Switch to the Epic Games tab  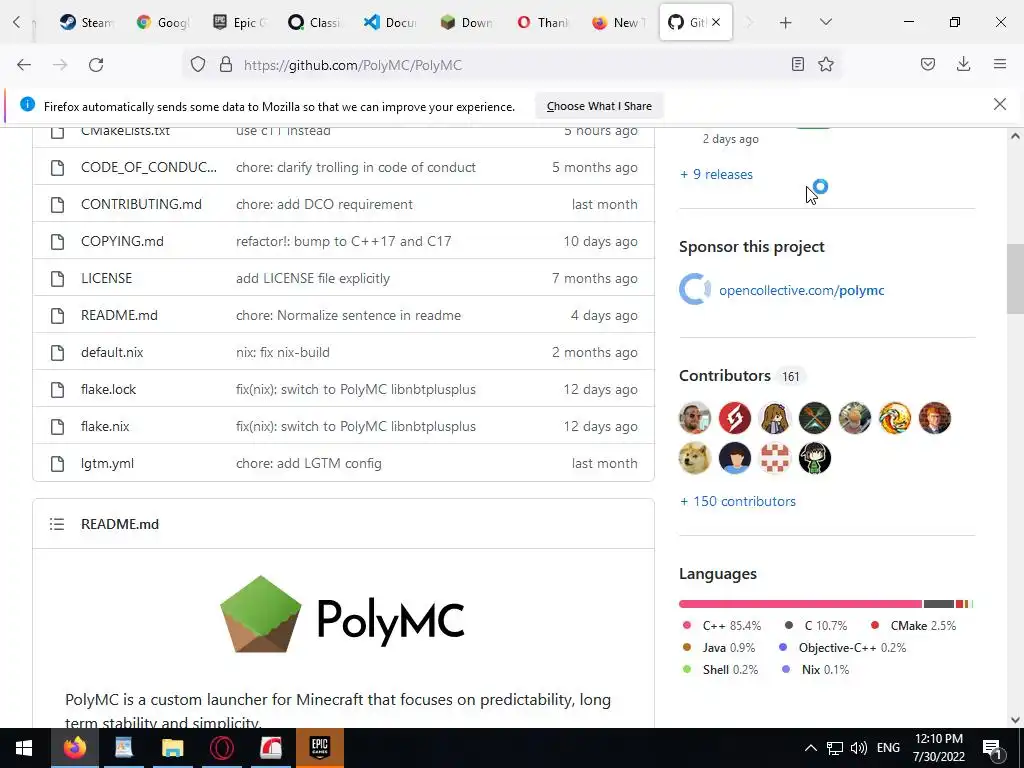238,22
